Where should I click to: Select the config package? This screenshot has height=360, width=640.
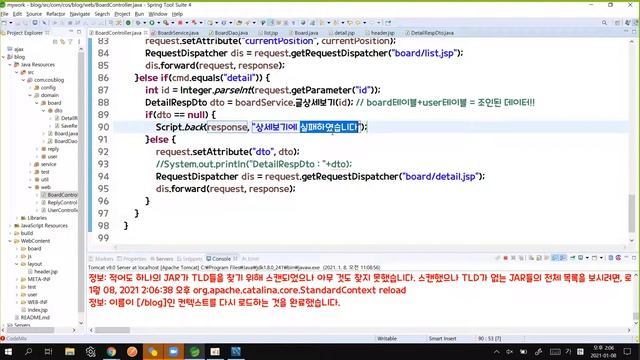[45, 87]
